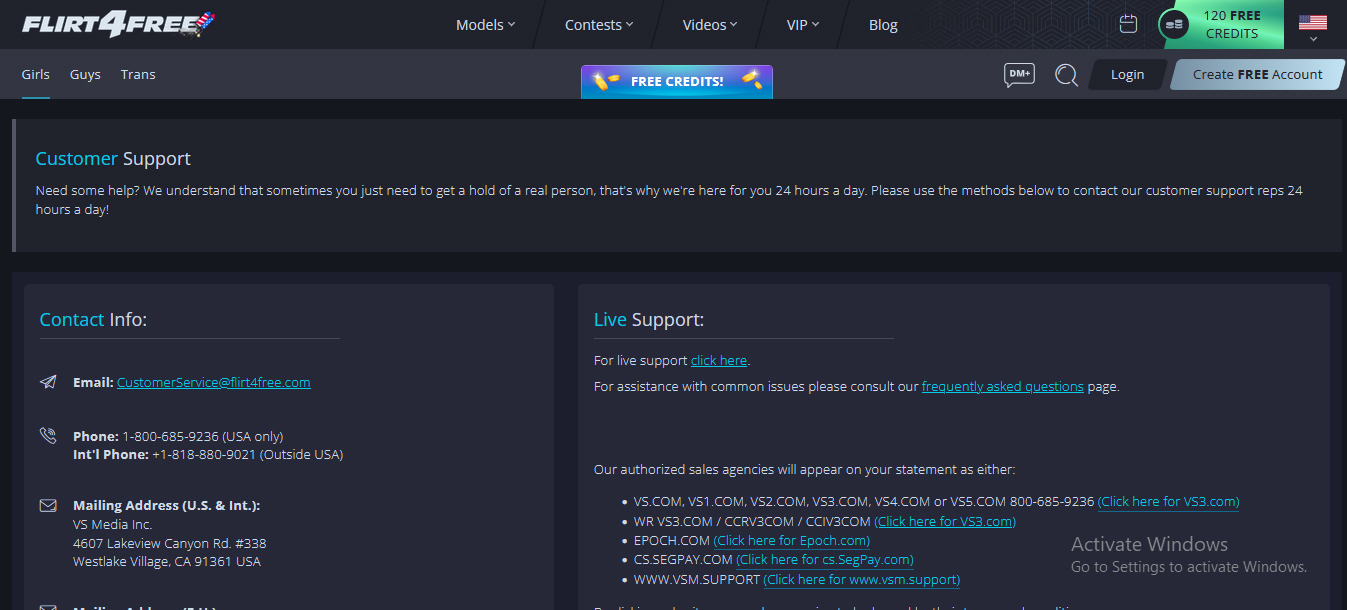Click '4607 Lakeview Canyon Rd. #338' text

170,543
